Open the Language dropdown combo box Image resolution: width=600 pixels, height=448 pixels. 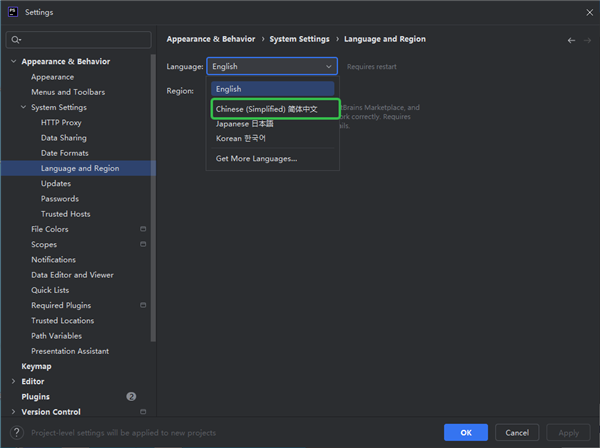coord(272,66)
